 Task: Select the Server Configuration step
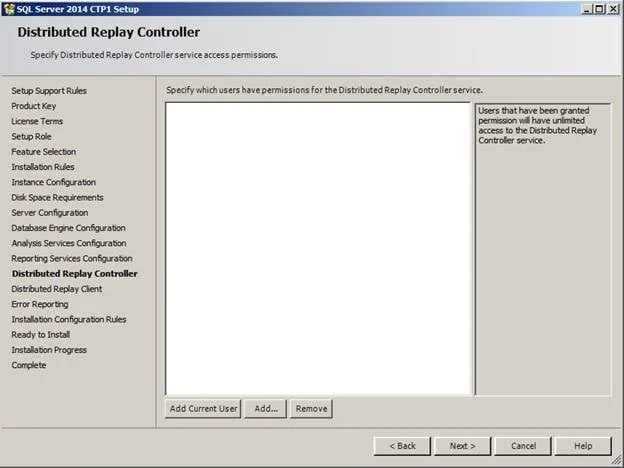pyautogui.click(x=49, y=213)
